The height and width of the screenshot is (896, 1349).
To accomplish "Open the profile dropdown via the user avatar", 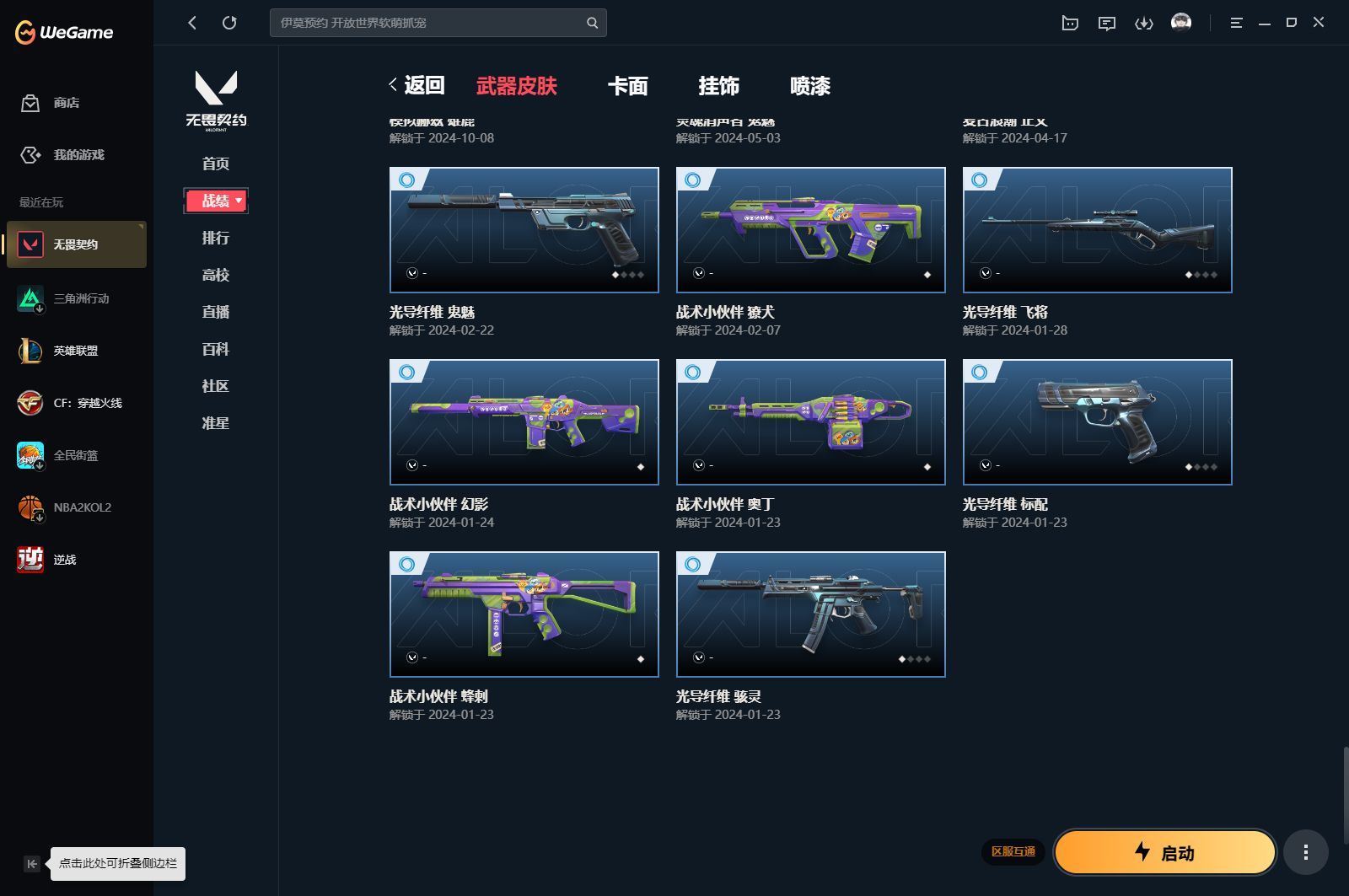I will pyautogui.click(x=1182, y=23).
